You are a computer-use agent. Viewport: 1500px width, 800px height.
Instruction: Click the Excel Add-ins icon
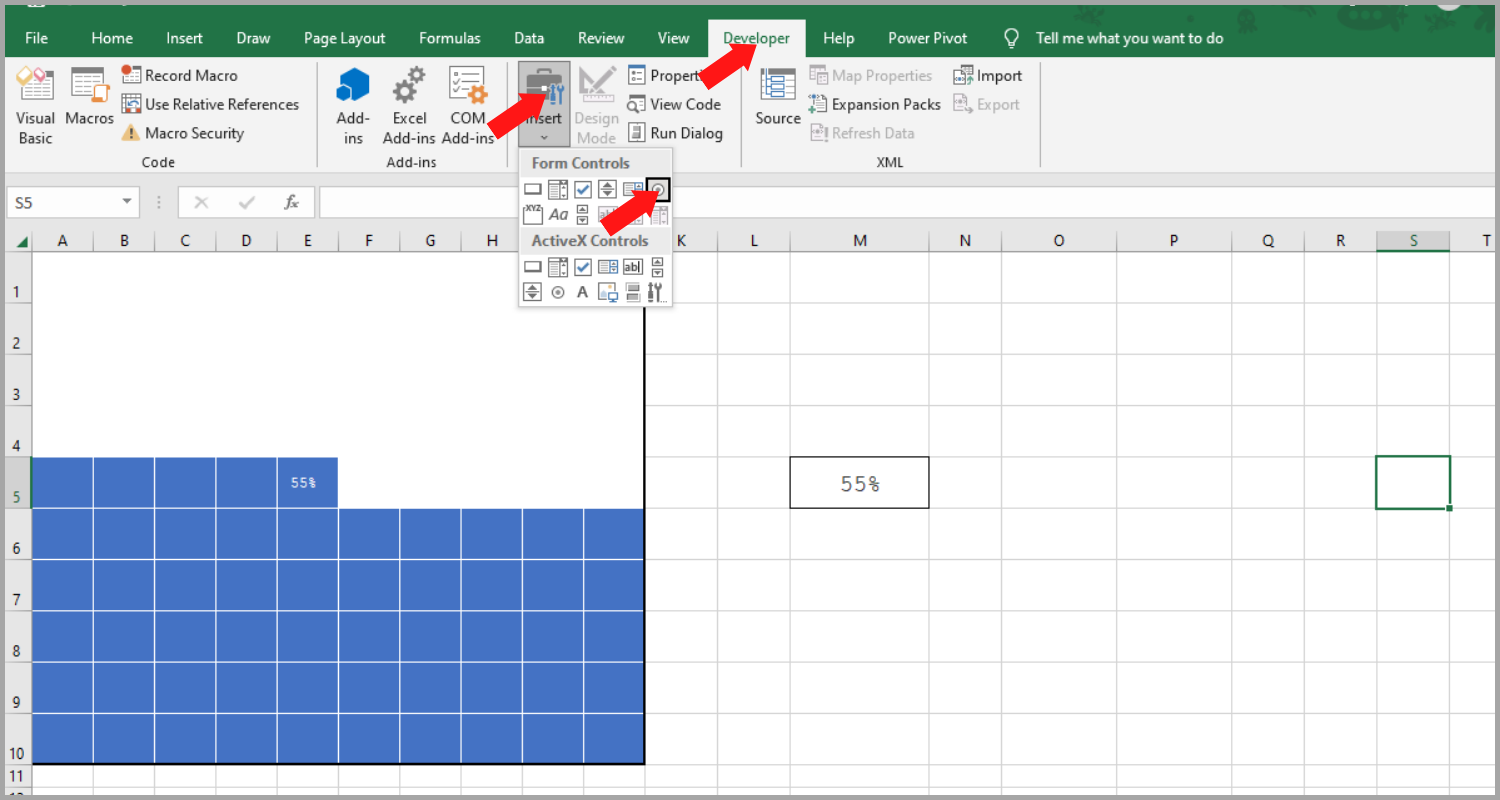409,104
